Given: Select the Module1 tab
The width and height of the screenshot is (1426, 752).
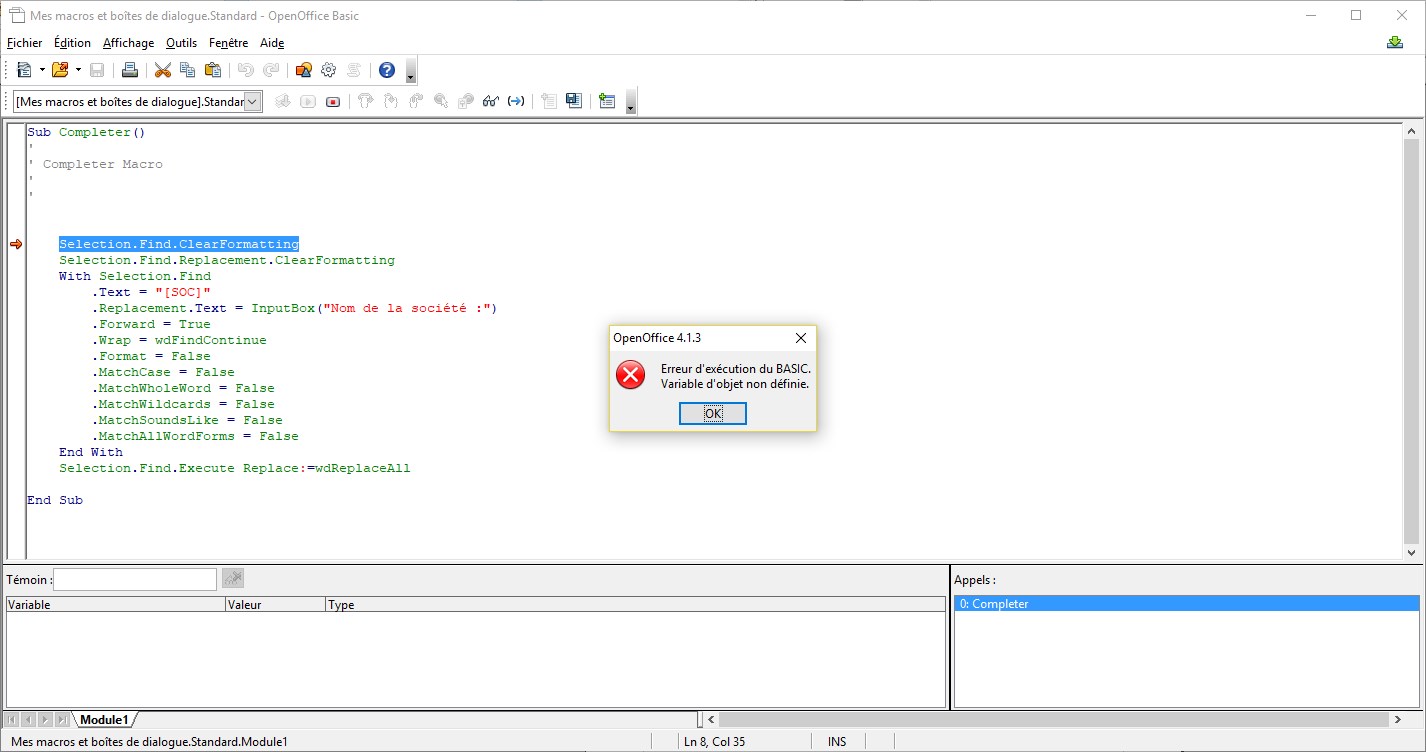Looking at the screenshot, I should [104, 720].
